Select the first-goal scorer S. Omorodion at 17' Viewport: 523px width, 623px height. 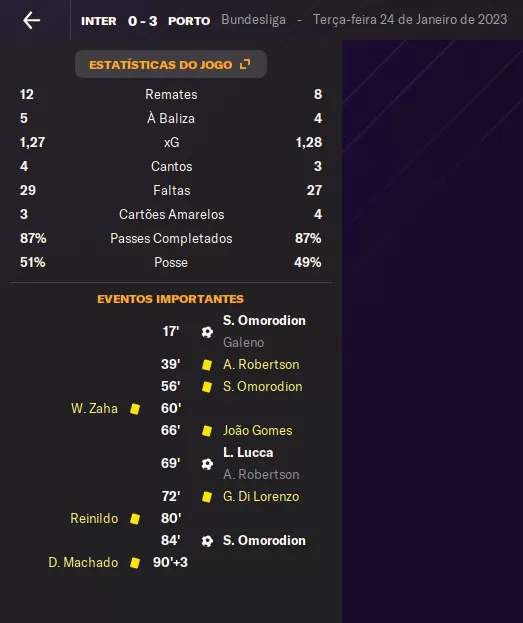pyautogui.click(x=264, y=320)
